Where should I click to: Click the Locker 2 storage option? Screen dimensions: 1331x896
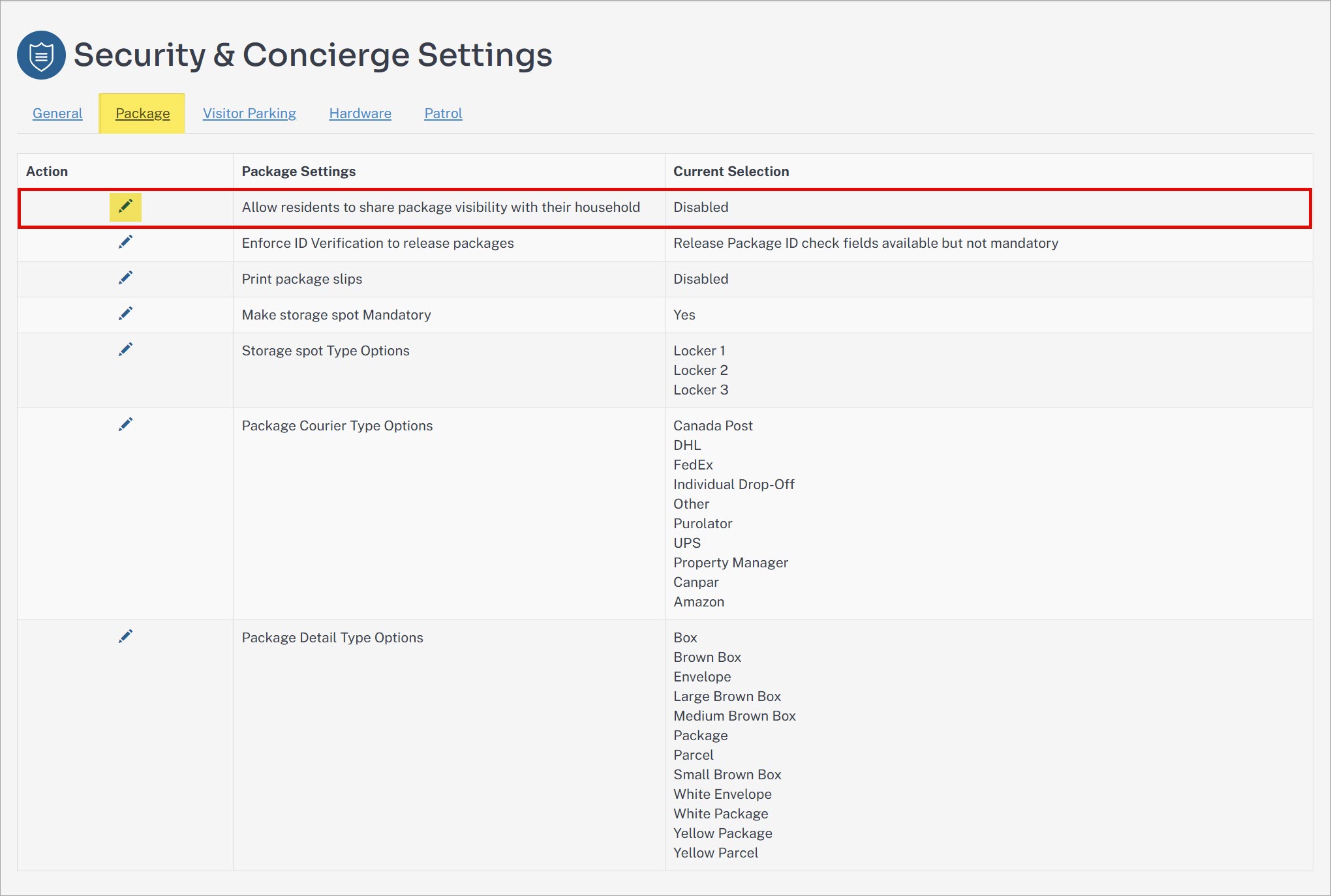701,370
